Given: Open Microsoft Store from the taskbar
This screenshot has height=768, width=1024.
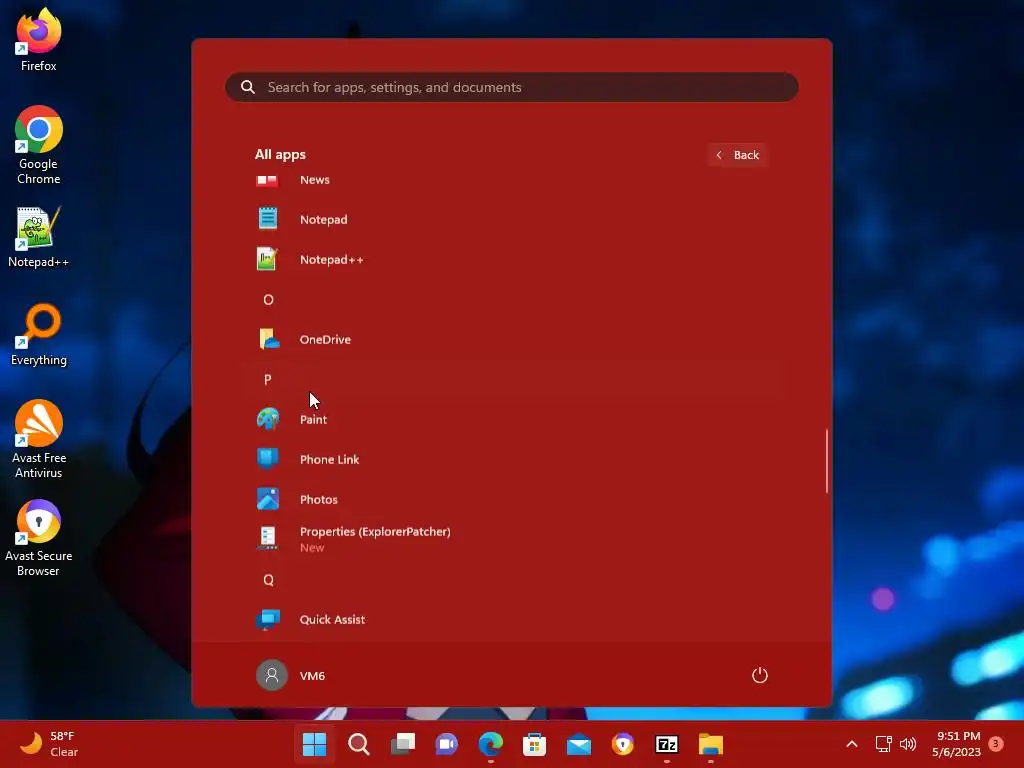Looking at the screenshot, I should (534, 744).
